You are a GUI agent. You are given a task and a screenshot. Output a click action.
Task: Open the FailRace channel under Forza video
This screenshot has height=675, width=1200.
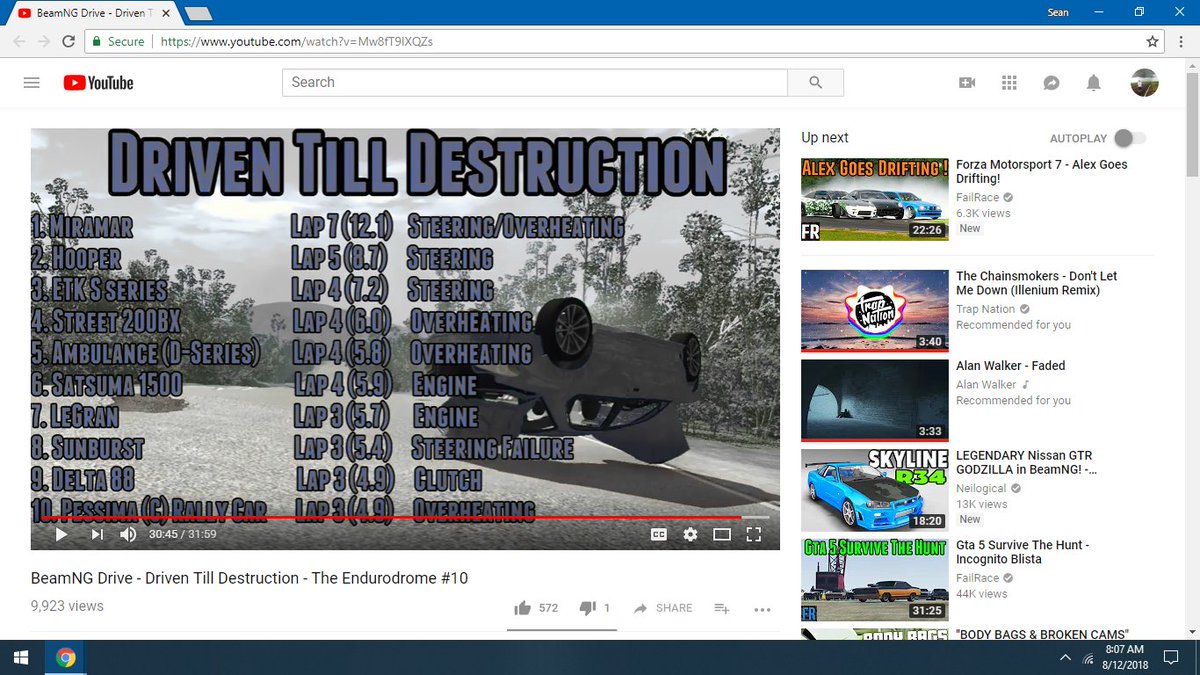click(978, 198)
